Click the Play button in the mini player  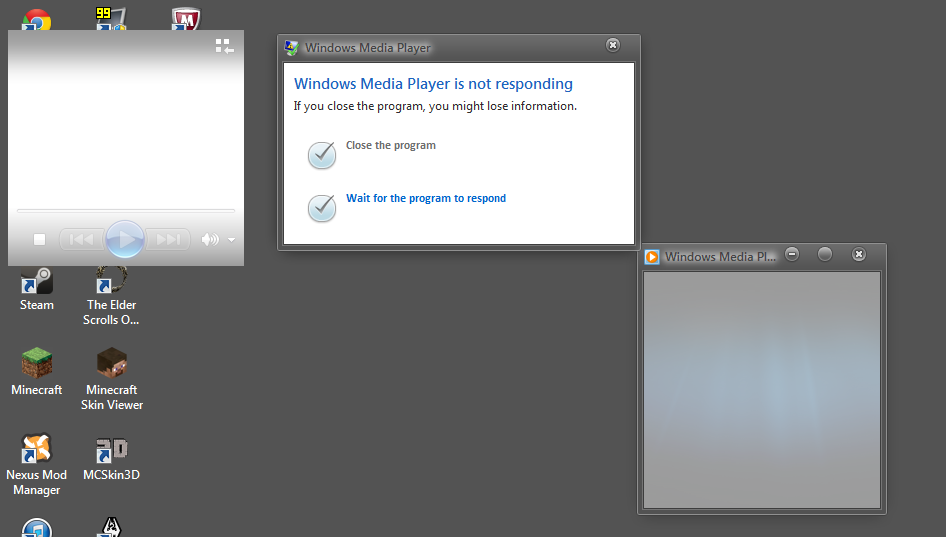tap(125, 240)
